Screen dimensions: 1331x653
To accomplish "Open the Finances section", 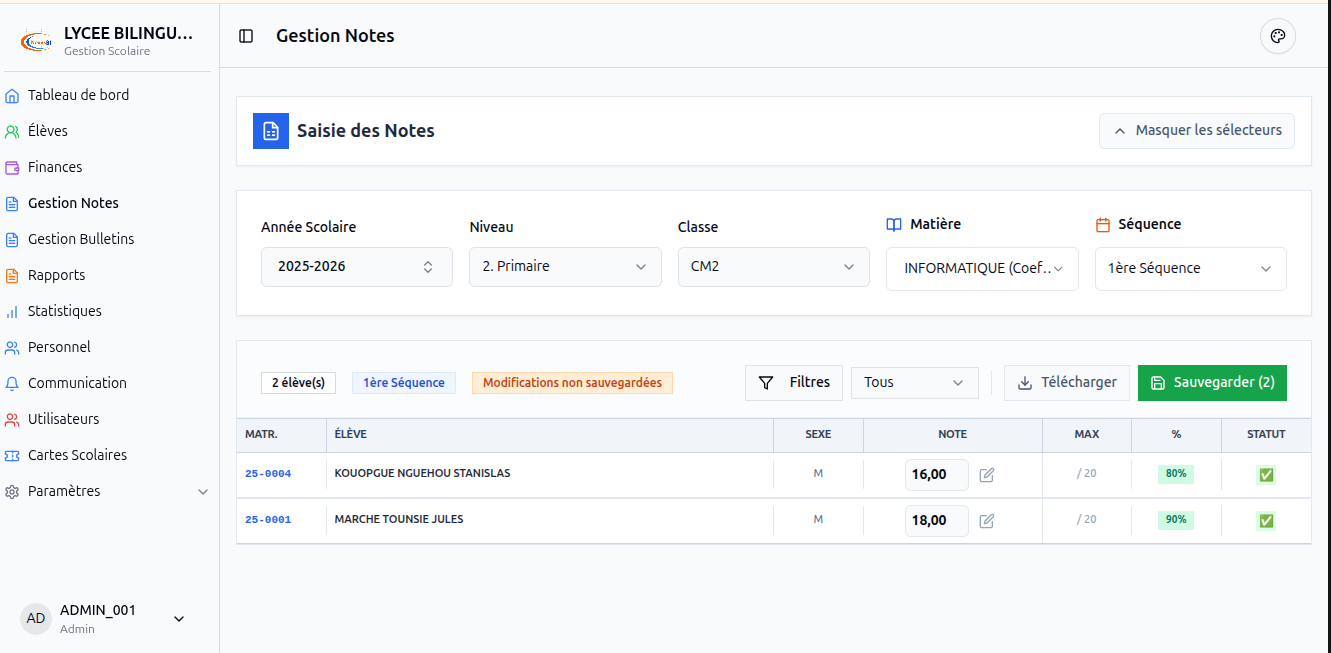I will (55, 168).
